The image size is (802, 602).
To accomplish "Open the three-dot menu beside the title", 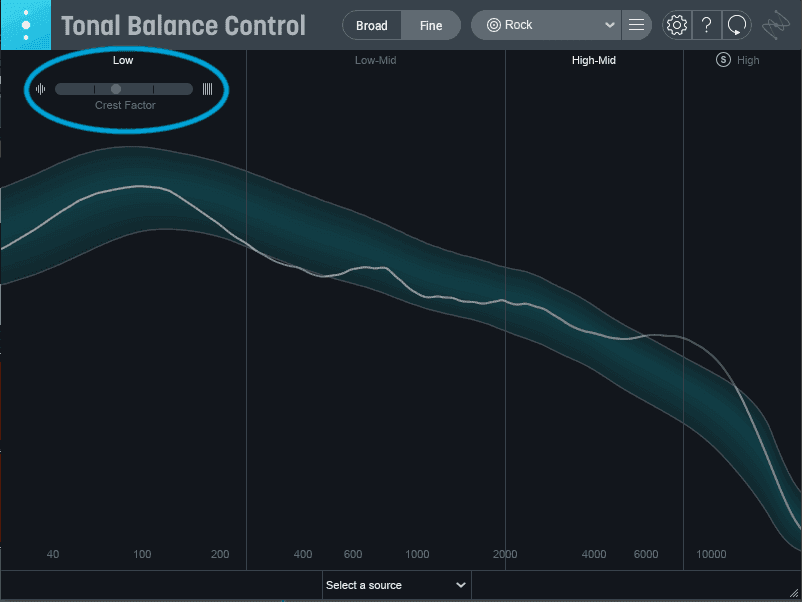I will (26, 25).
